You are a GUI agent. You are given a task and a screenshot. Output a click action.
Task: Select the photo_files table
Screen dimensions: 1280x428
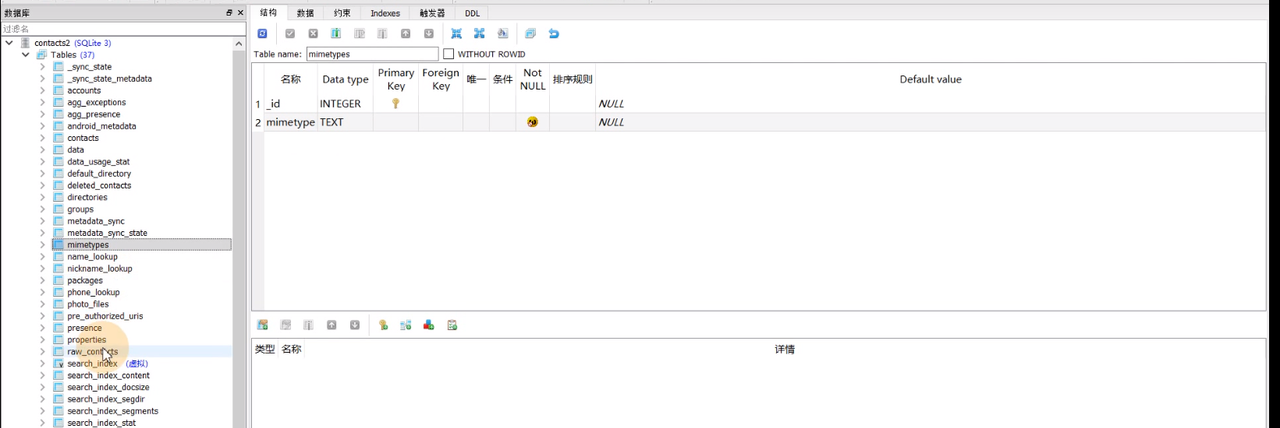tap(88, 304)
